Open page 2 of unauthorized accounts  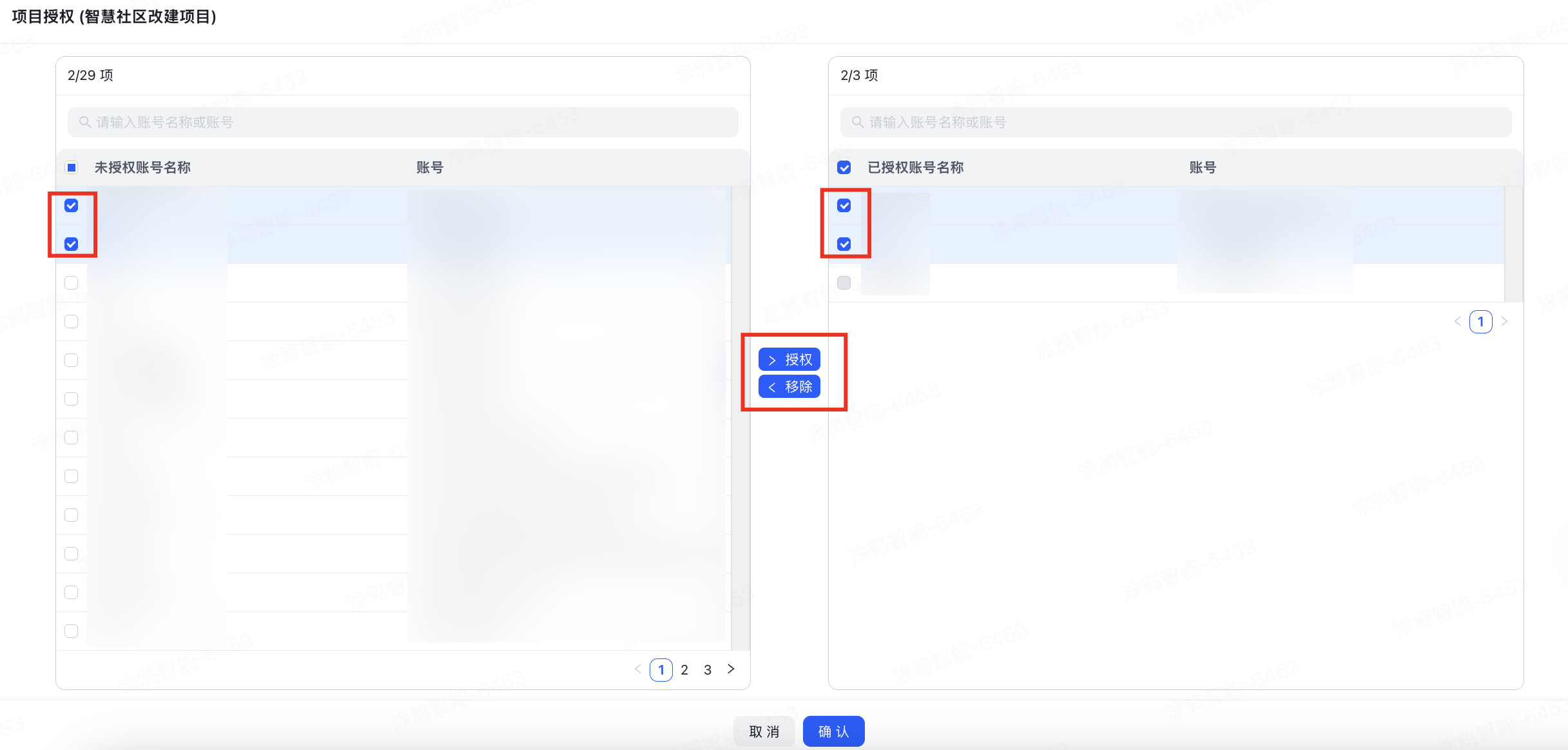(684, 669)
